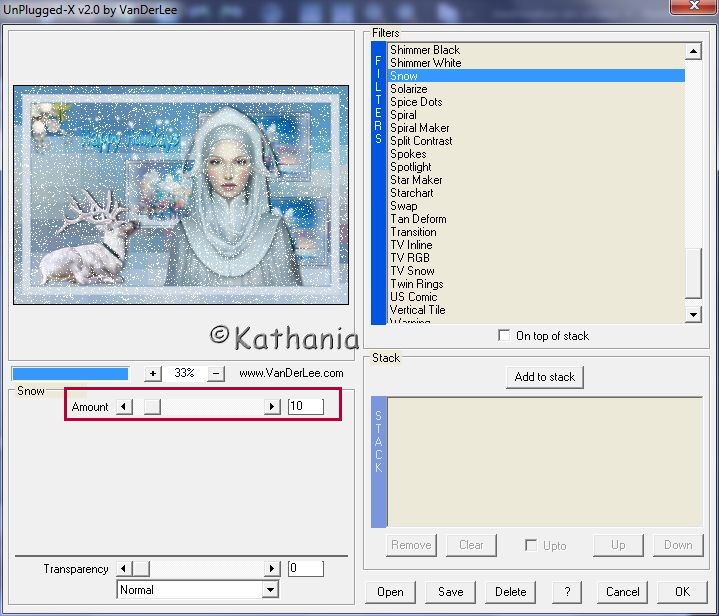
Task: Enable On top of stack checkbox
Action: (x=504, y=335)
